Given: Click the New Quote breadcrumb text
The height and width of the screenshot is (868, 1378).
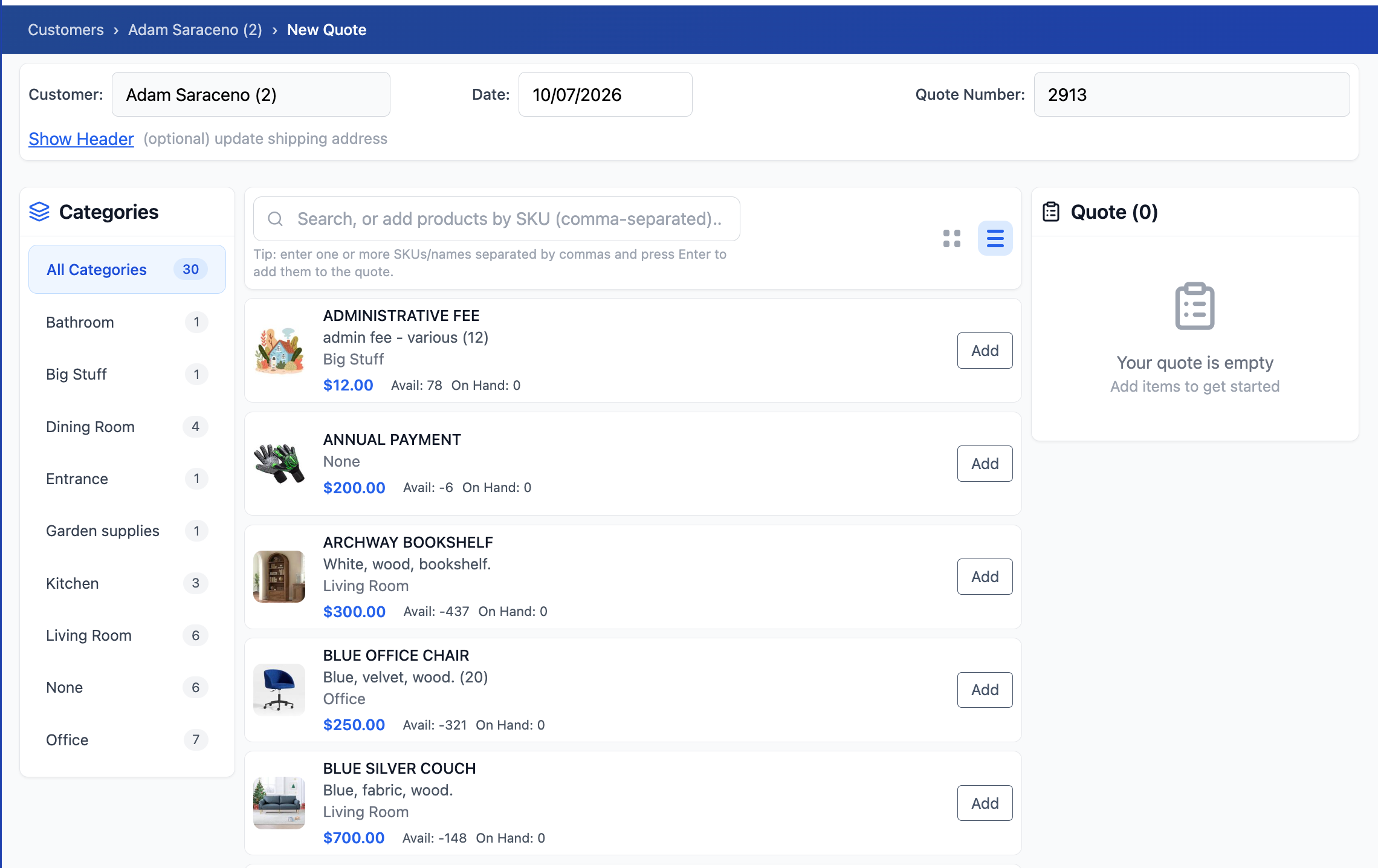Looking at the screenshot, I should (326, 30).
